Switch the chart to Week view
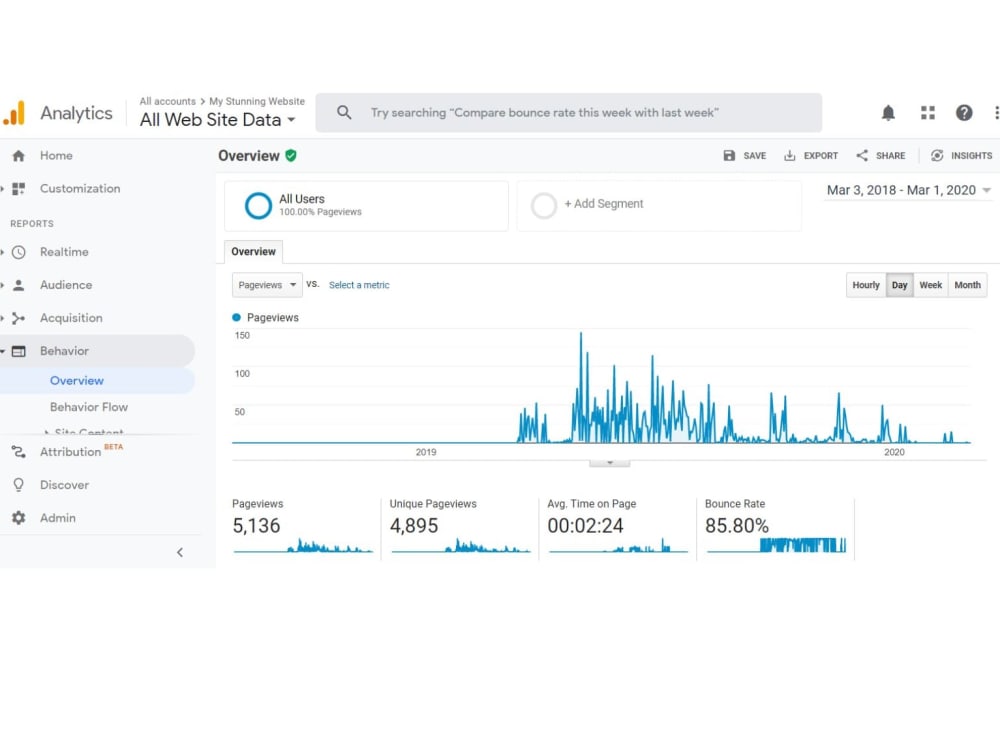1000x750 pixels. pos(930,285)
